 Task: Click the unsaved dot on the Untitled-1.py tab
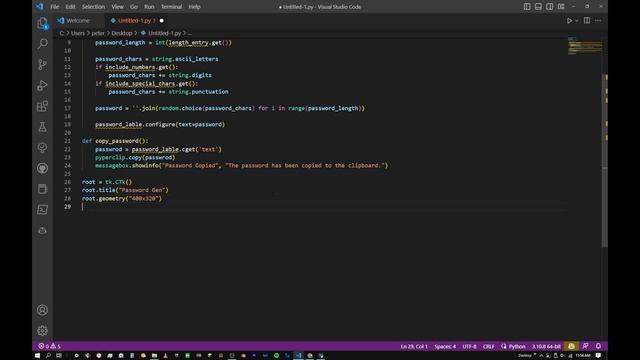click(x=162, y=20)
